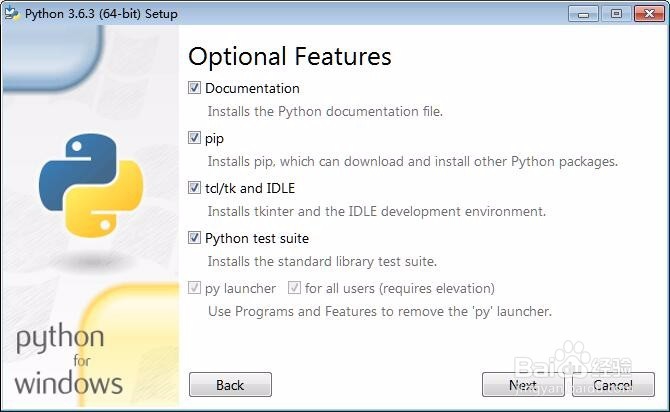670x412 pixels.
Task: Click the 'Optional Features' heading
Action: pyautogui.click(x=290, y=56)
